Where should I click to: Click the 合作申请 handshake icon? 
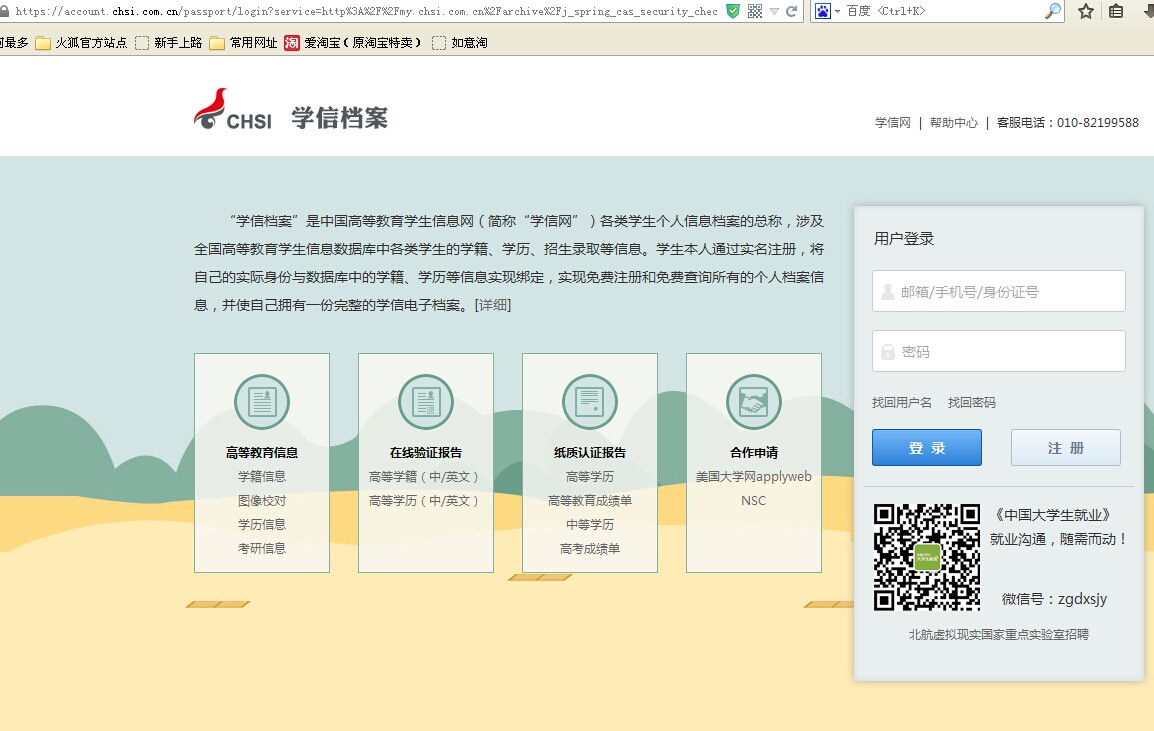coord(754,402)
